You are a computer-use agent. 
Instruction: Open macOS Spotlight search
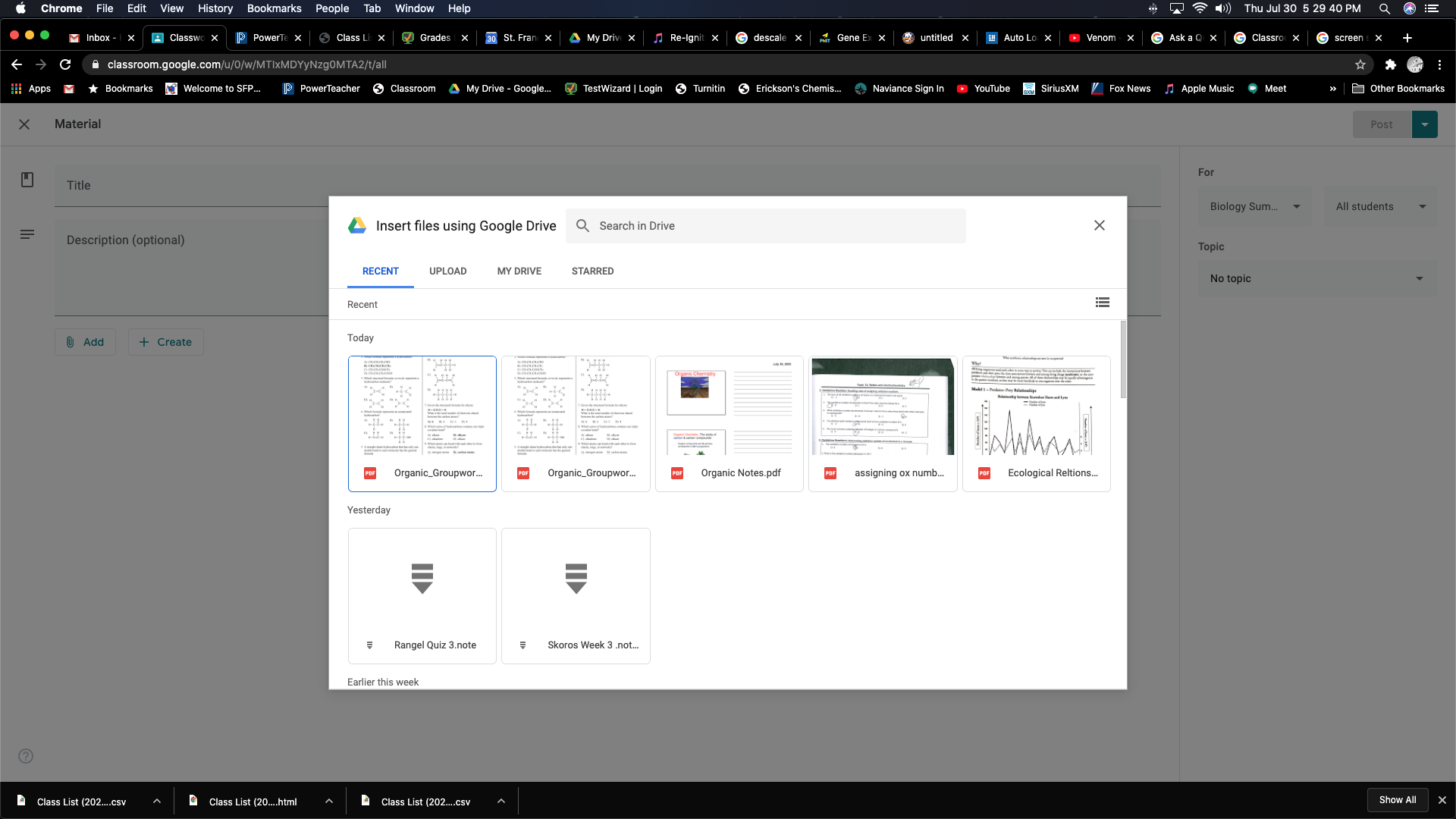coord(1385,8)
